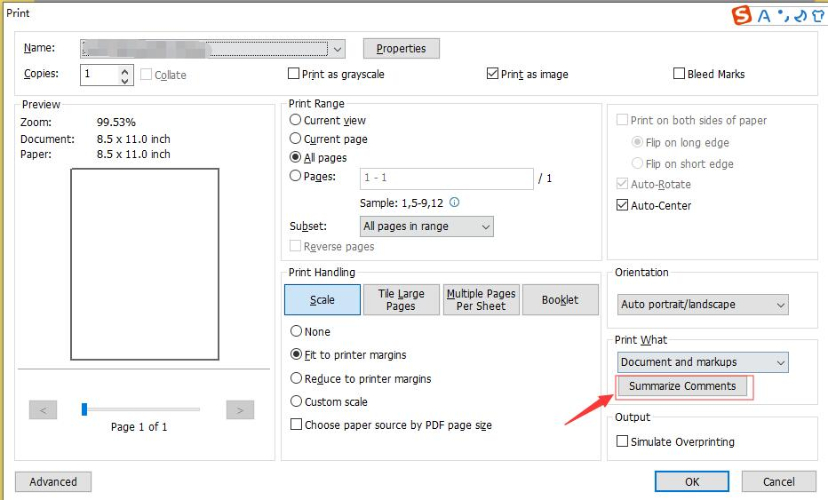Click the Pages range input field
The image size is (828, 500).
[447, 178]
